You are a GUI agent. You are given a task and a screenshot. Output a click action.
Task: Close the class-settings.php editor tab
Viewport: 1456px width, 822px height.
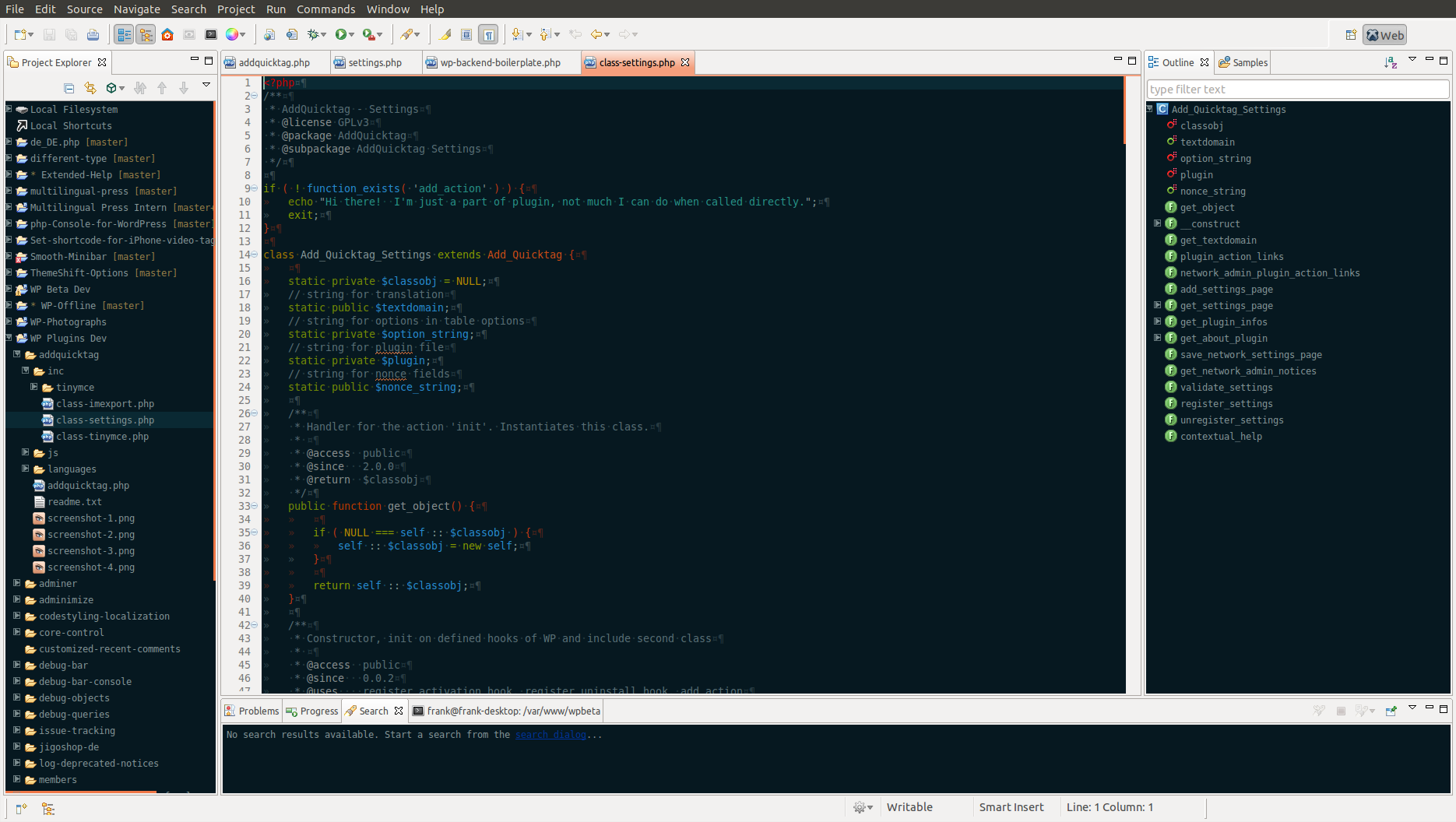click(685, 62)
